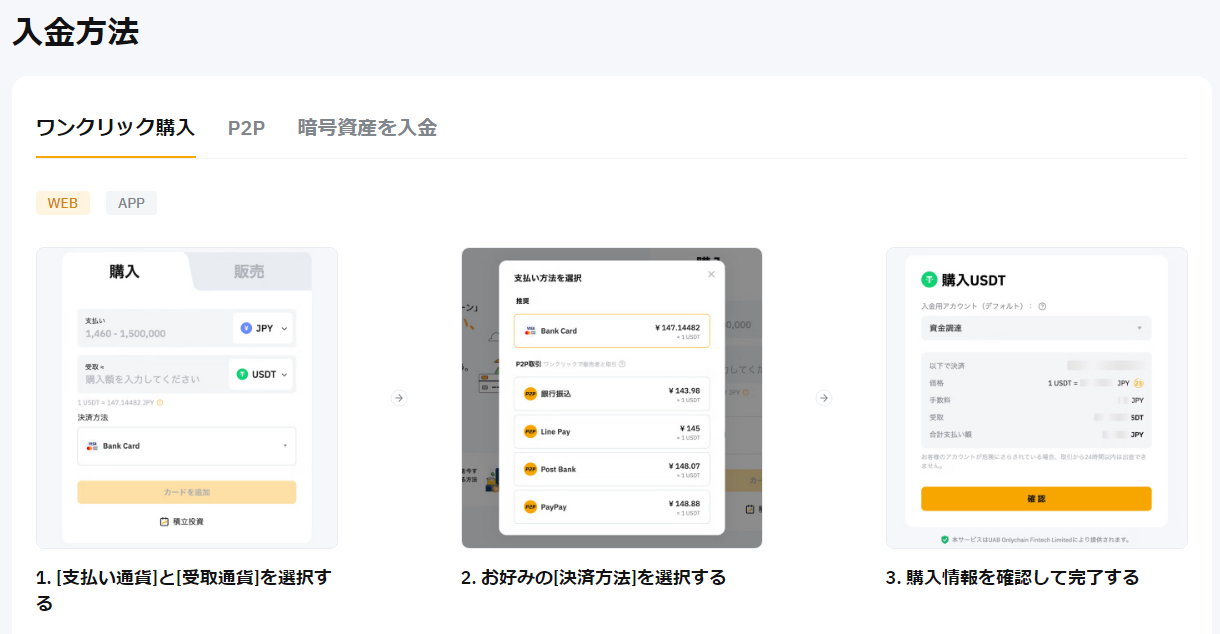This screenshot has width=1220, height=634.
Task: Select the 暗号資産を入金 tab
Action: (x=367, y=128)
